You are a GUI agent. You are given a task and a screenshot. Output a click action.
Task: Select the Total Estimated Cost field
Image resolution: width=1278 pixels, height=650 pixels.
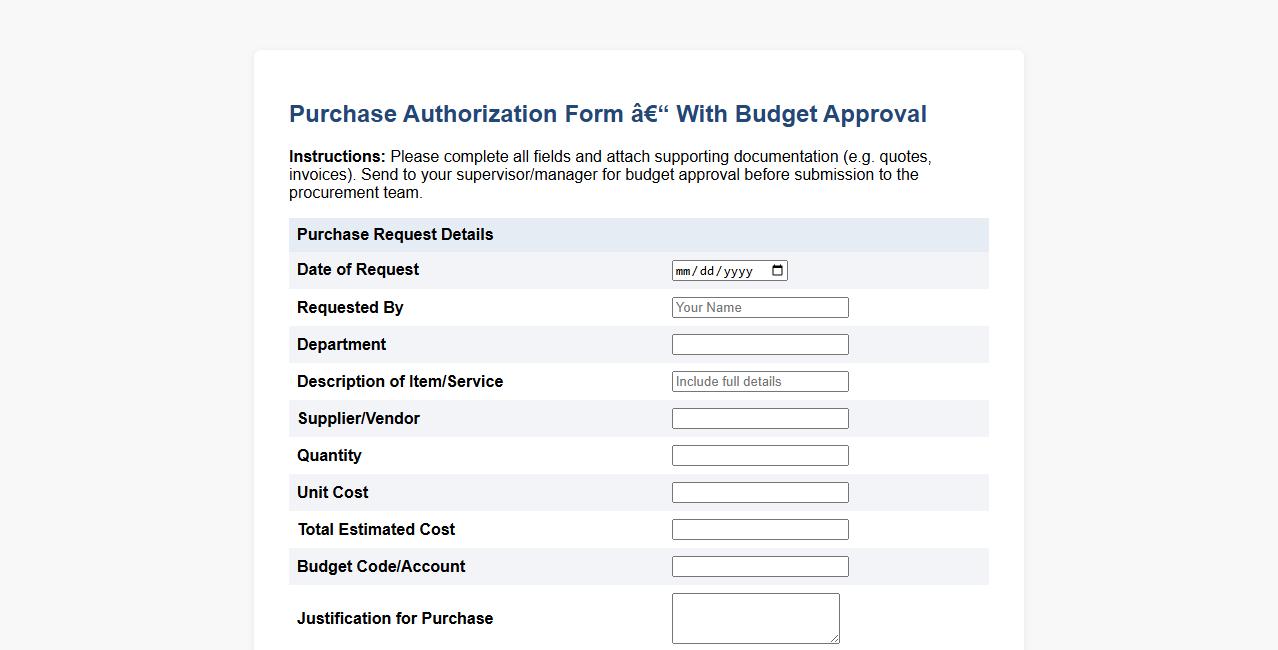(x=759, y=529)
